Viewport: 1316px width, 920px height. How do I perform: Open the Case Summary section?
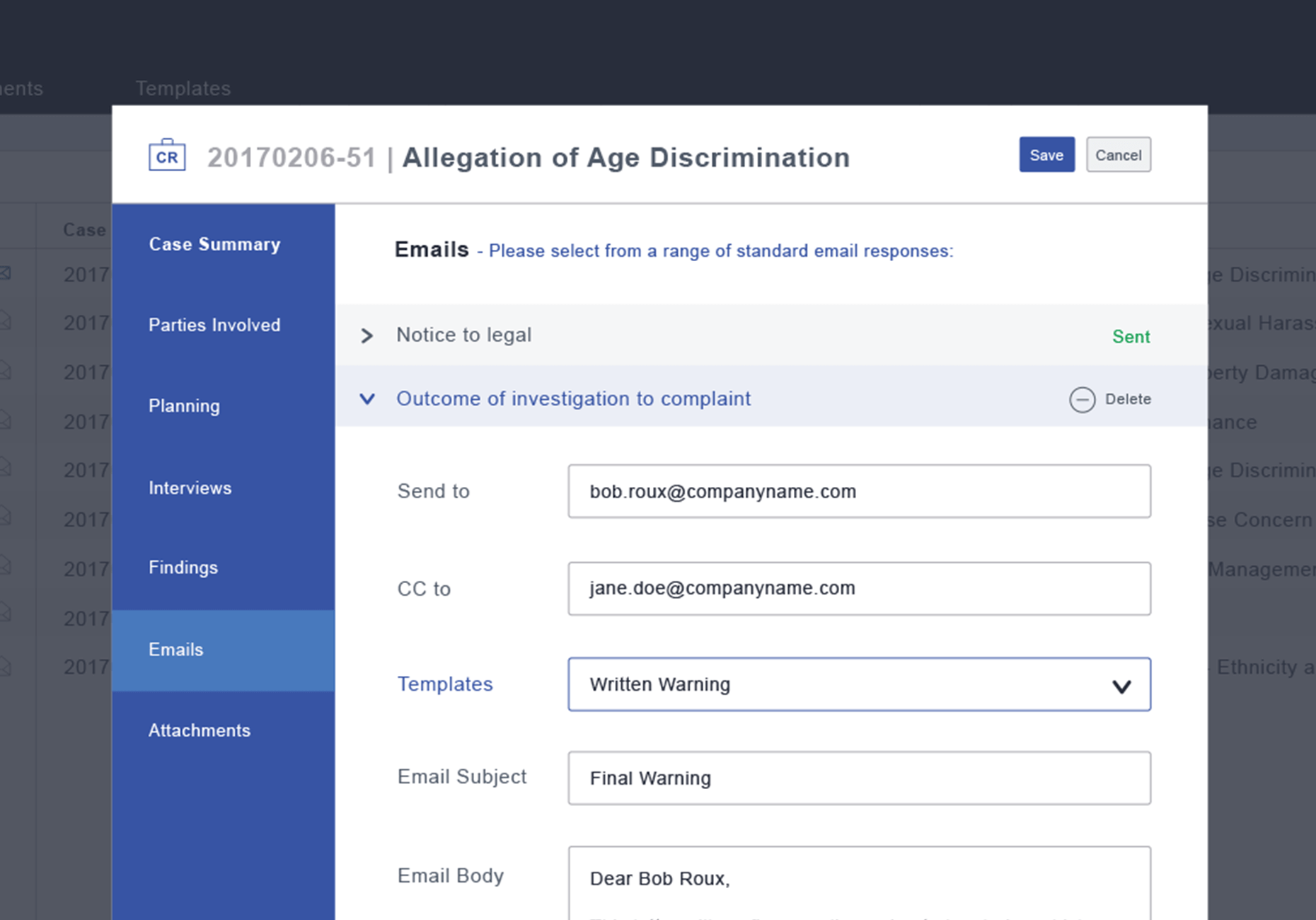coord(214,244)
